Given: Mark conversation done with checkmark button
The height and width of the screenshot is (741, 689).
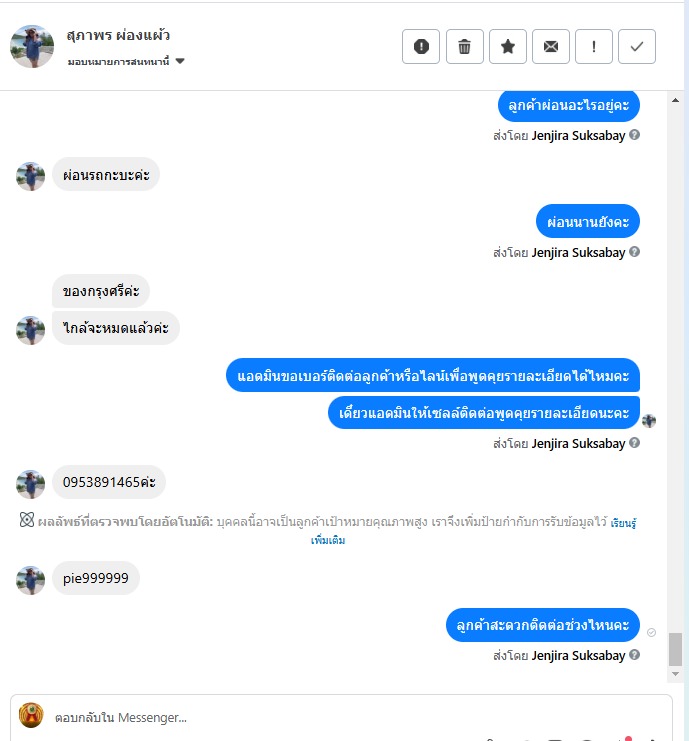Looking at the screenshot, I should [637, 46].
